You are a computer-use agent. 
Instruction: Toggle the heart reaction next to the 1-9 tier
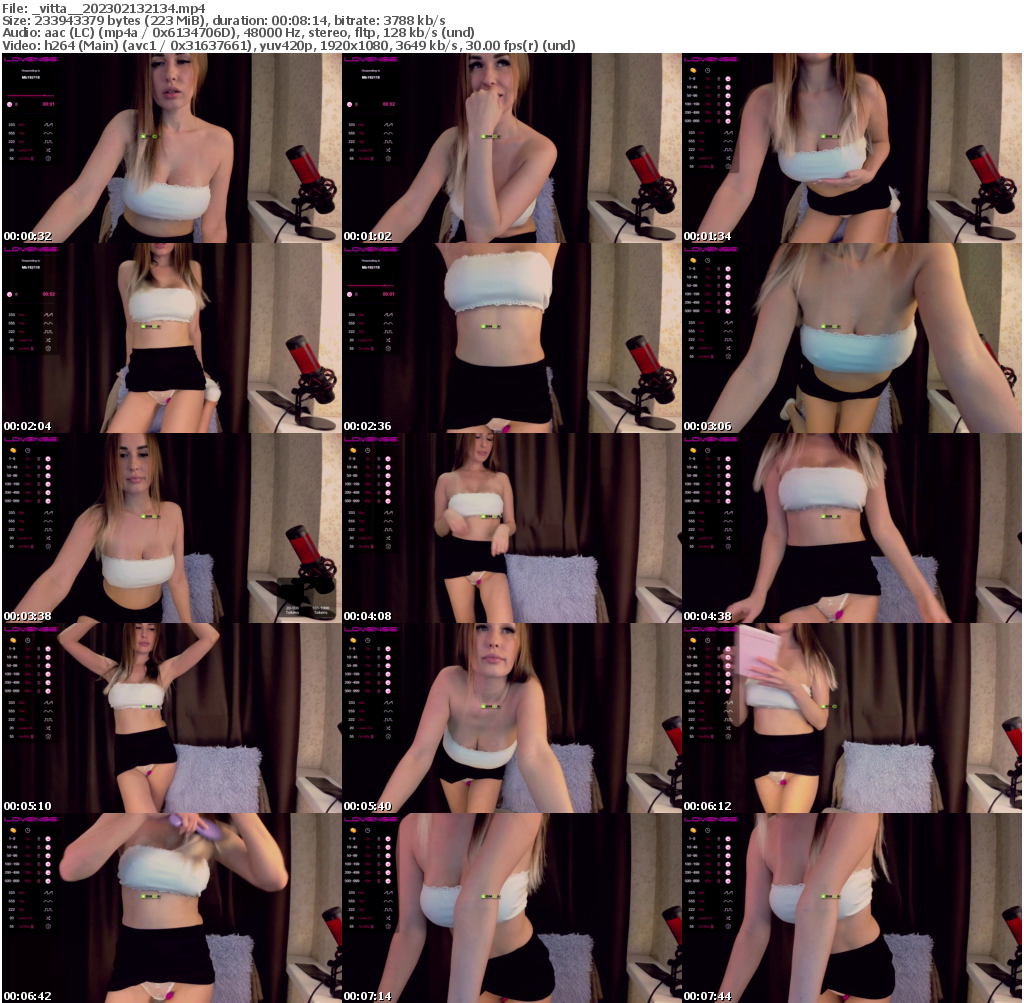[728, 649]
